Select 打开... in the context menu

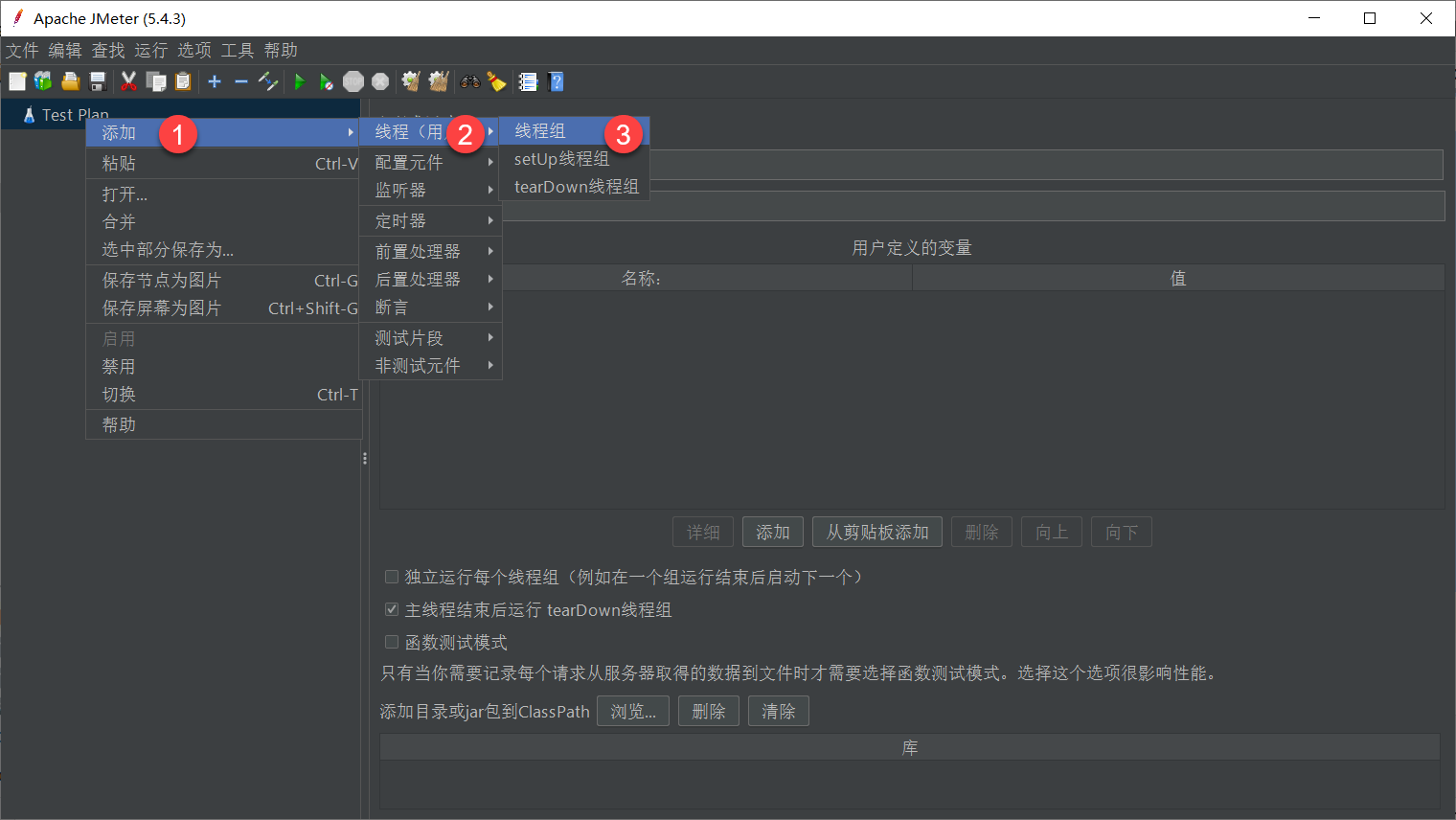tap(223, 194)
